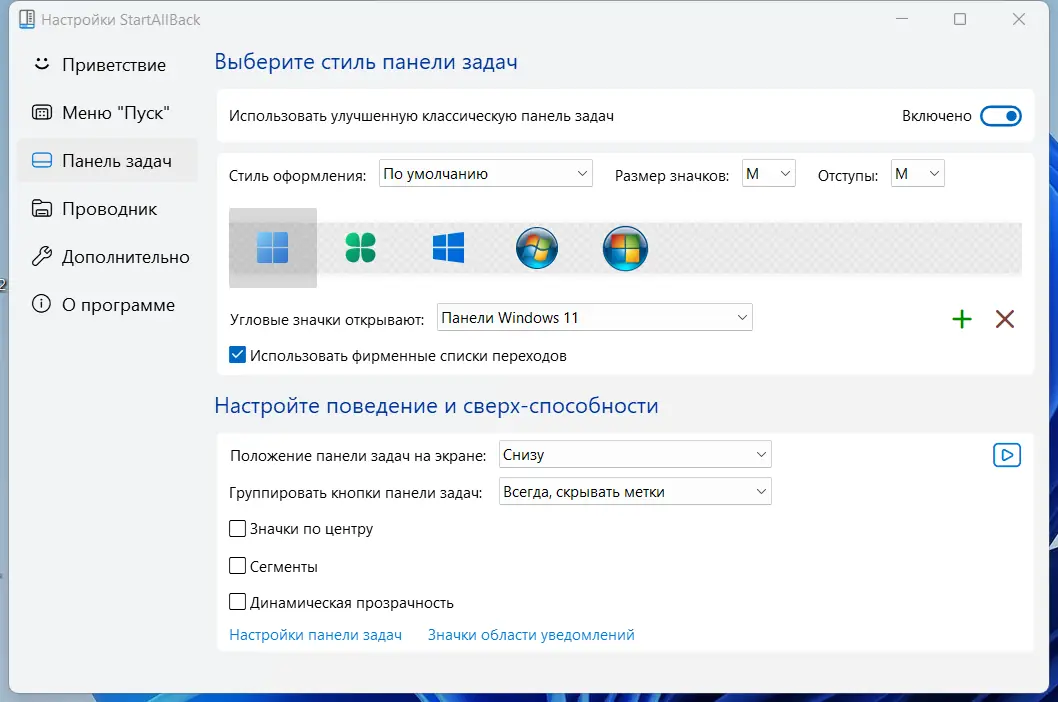
Task: Click the StartAllBack app icon in the title bar
Action: 27,20
